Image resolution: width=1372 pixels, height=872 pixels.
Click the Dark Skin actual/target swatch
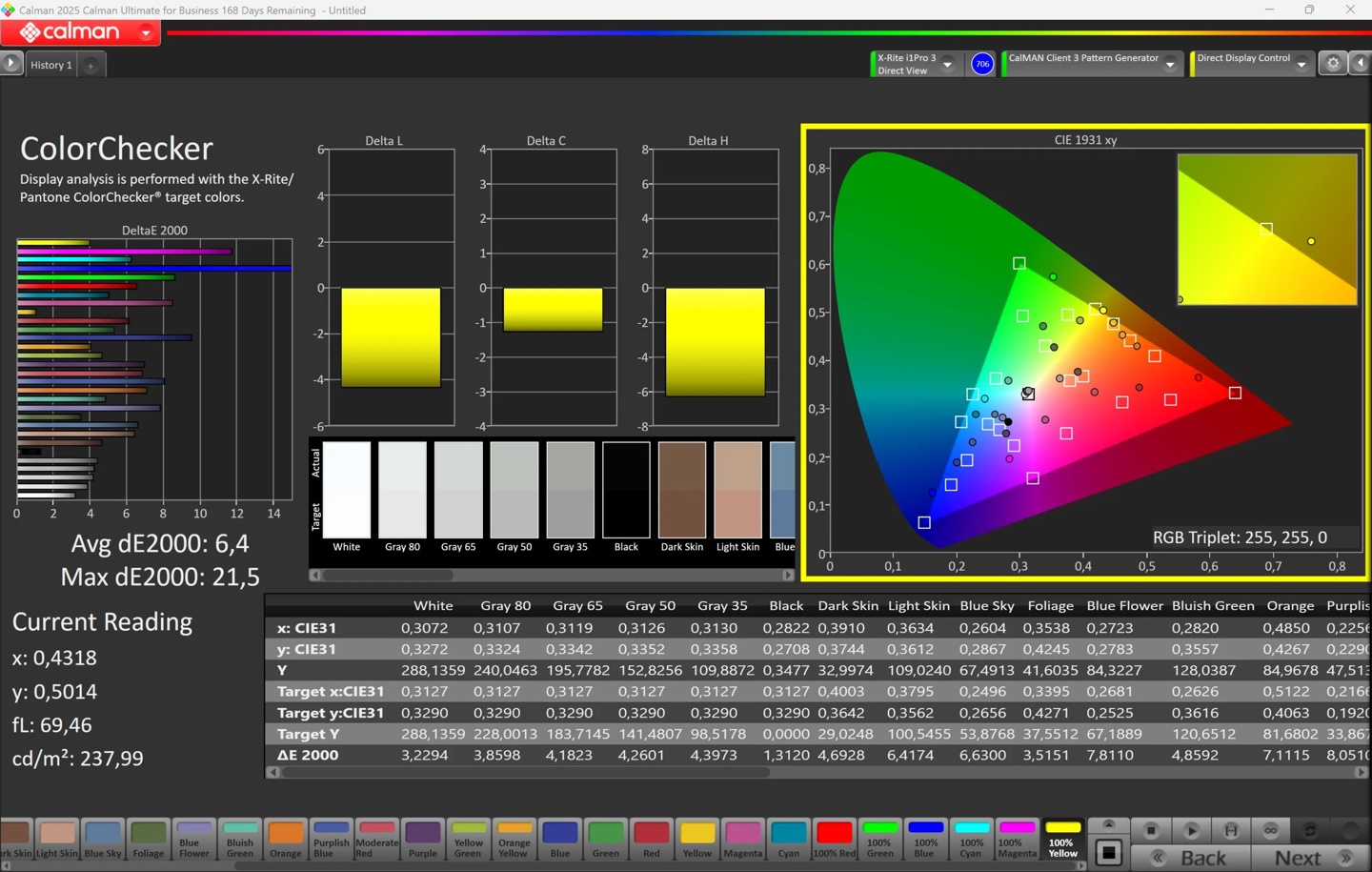[x=682, y=490]
